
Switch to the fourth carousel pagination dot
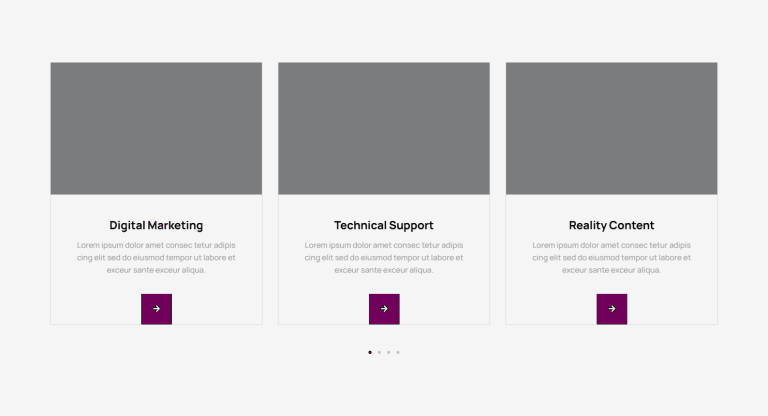[x=398, y=352]
